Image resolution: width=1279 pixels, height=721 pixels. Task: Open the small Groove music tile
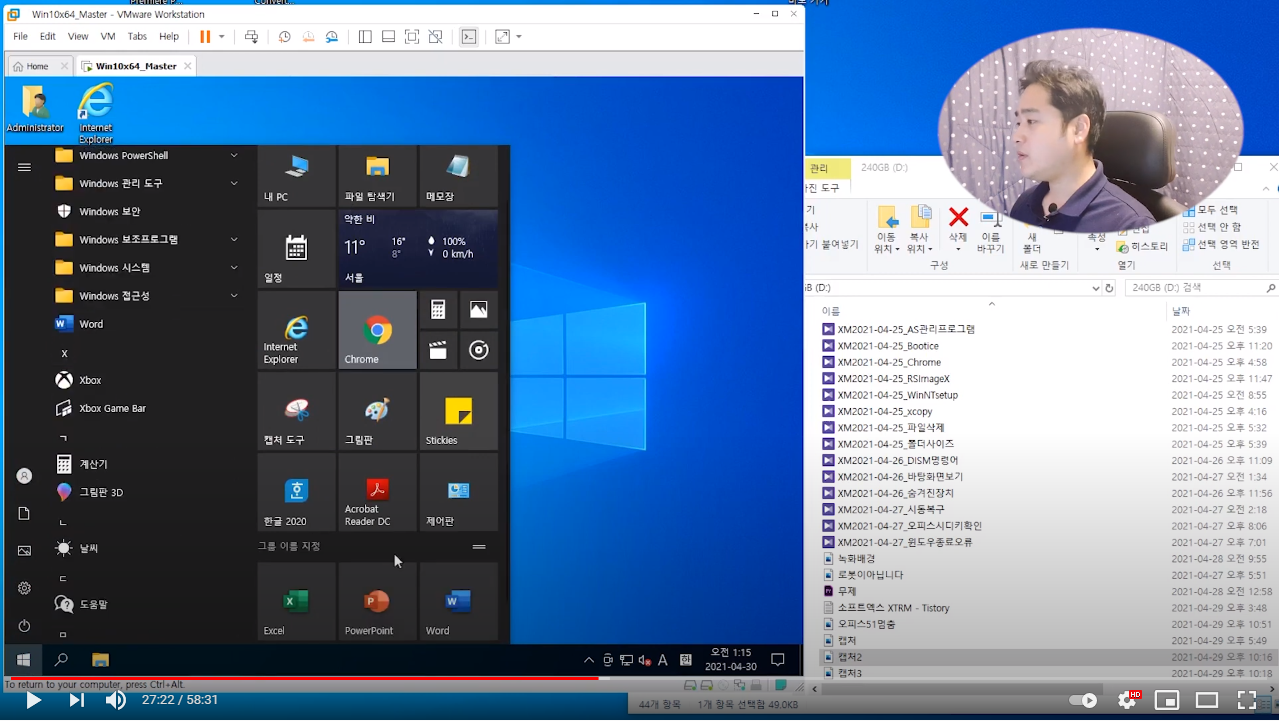[x=479, y=350]
